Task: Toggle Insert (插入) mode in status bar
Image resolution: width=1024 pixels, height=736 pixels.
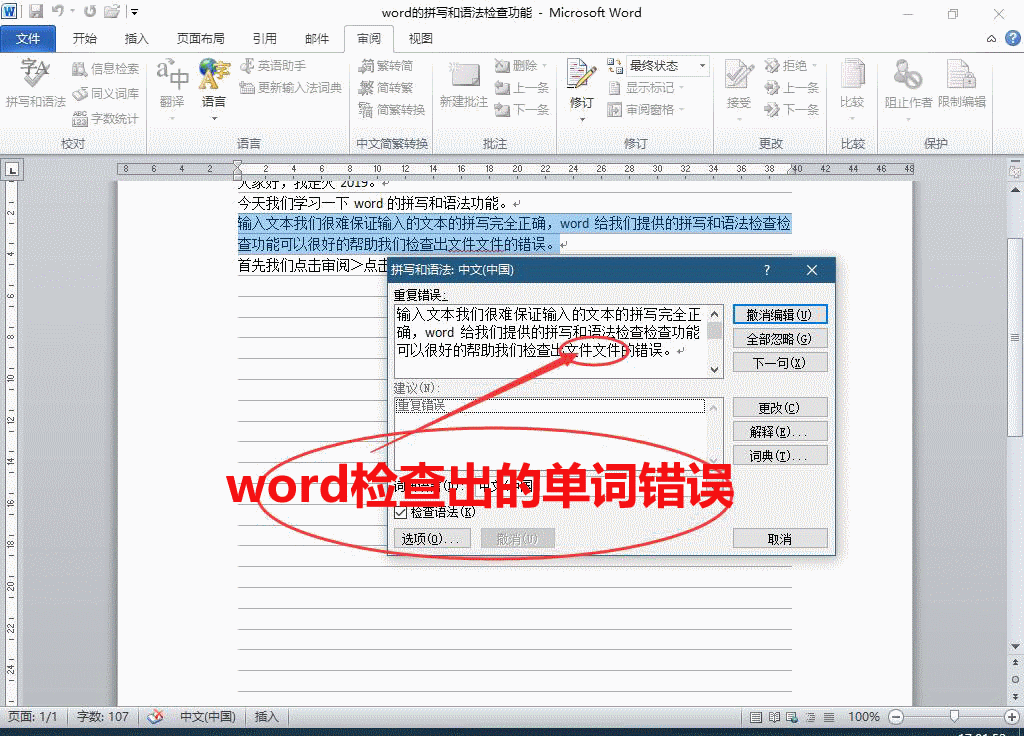Action: pyautogui.click(x=266, y=716)
